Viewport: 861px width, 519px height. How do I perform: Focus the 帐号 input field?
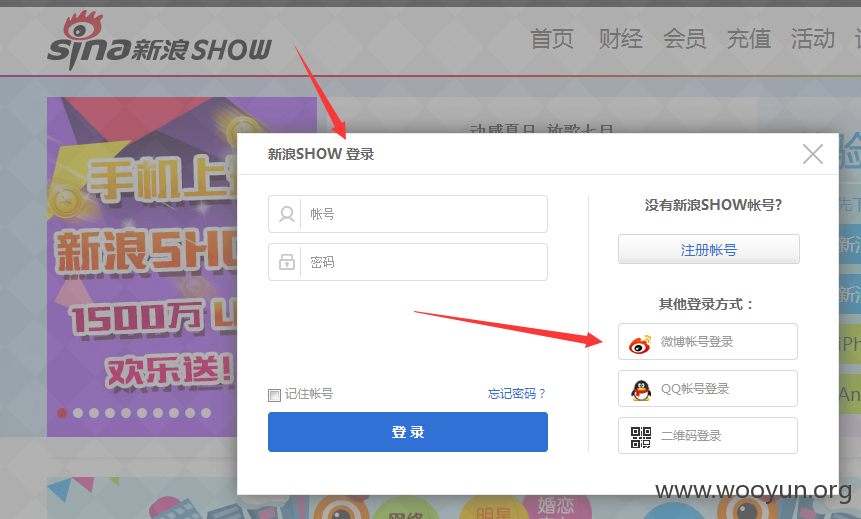[x=408, y=214]
